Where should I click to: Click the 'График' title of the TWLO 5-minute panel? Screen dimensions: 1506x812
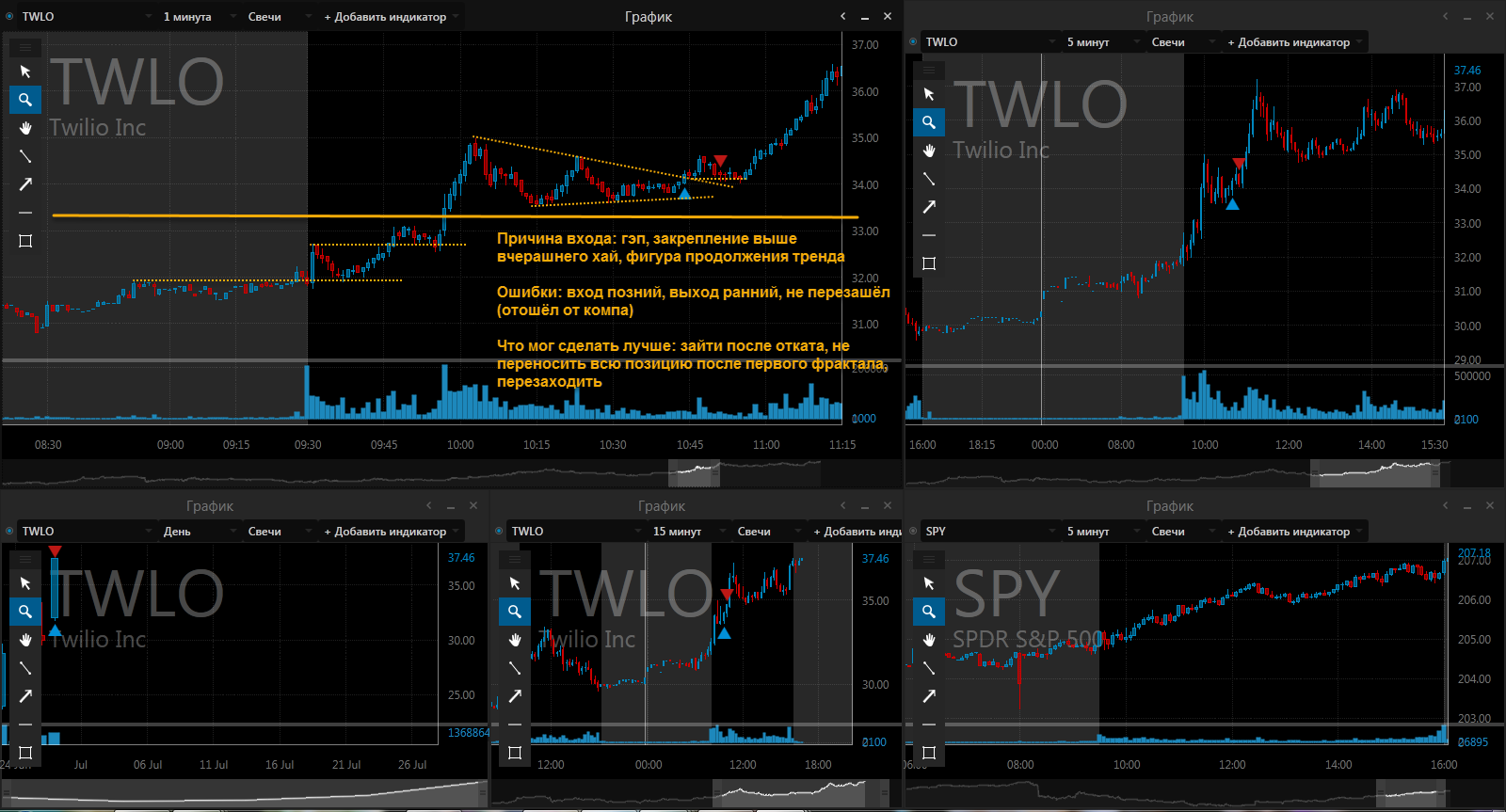(x=1170, y=16)
